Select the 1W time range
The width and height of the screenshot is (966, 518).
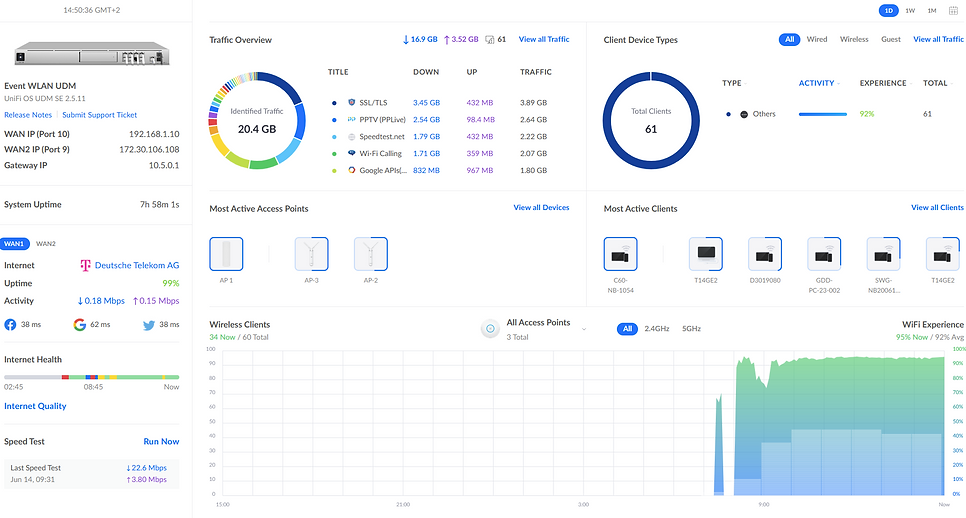tap(910, 10)
